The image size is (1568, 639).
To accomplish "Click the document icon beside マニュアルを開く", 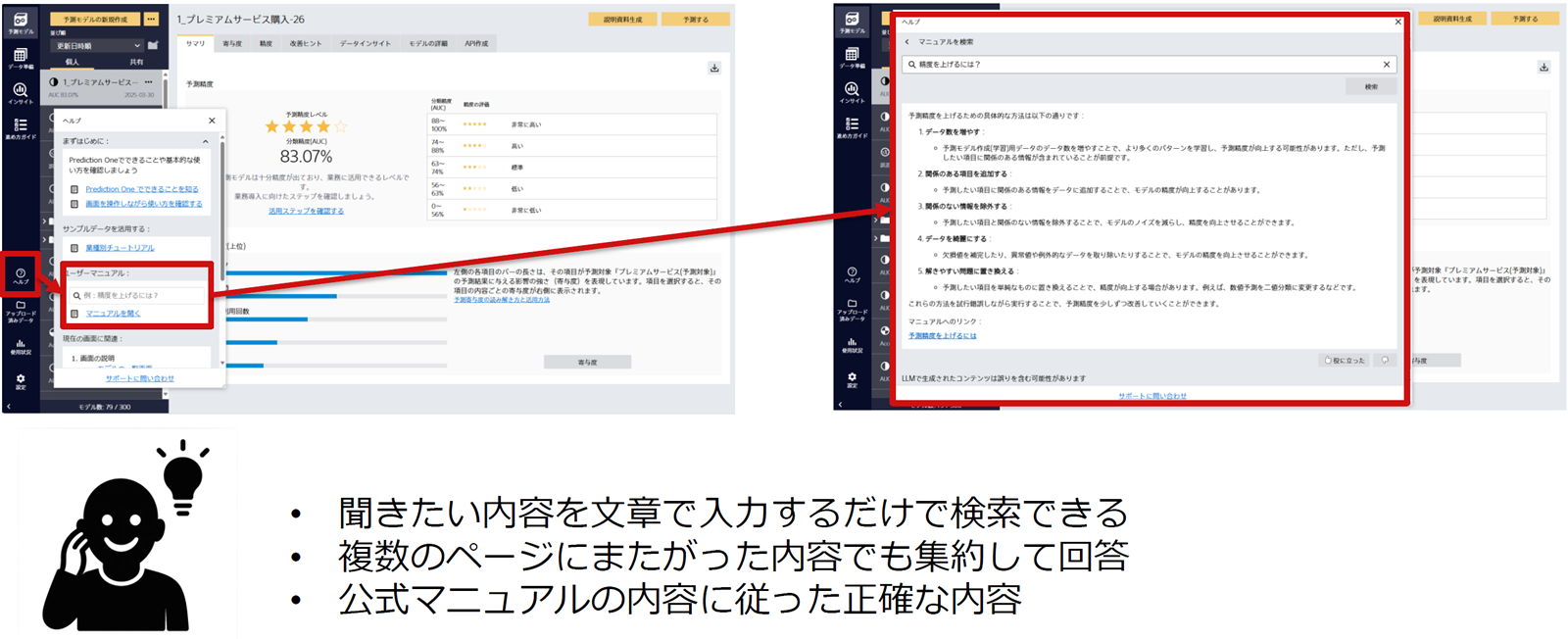I will point(74,314).
